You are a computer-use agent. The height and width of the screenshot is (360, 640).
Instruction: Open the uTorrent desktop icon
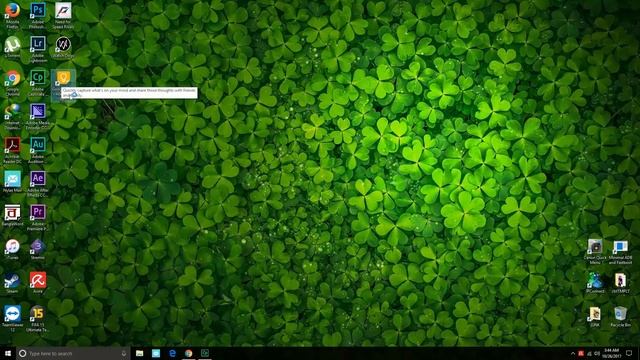(x=12, y=47)
